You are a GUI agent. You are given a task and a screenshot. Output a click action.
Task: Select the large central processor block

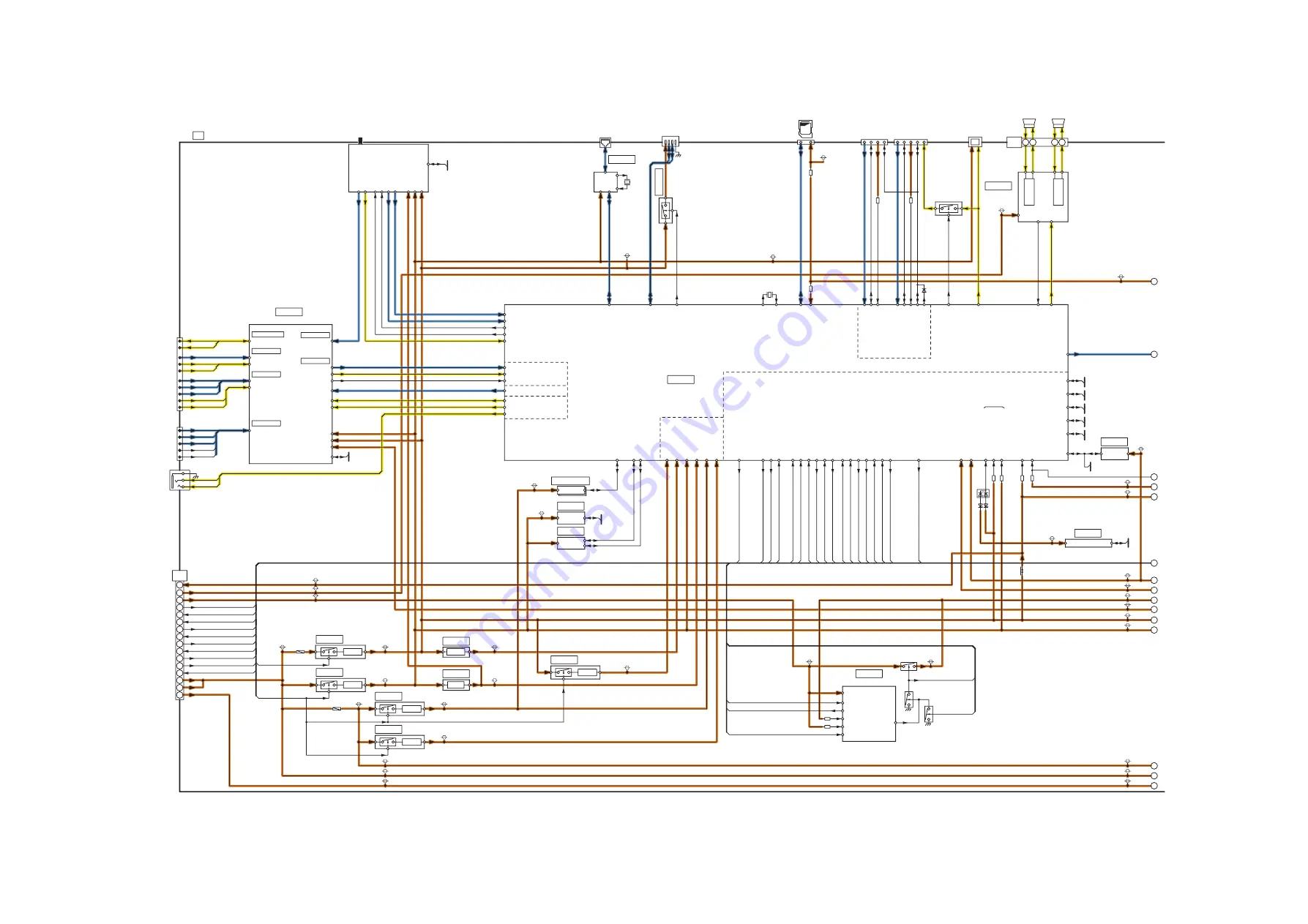click(x=786, y=383)
